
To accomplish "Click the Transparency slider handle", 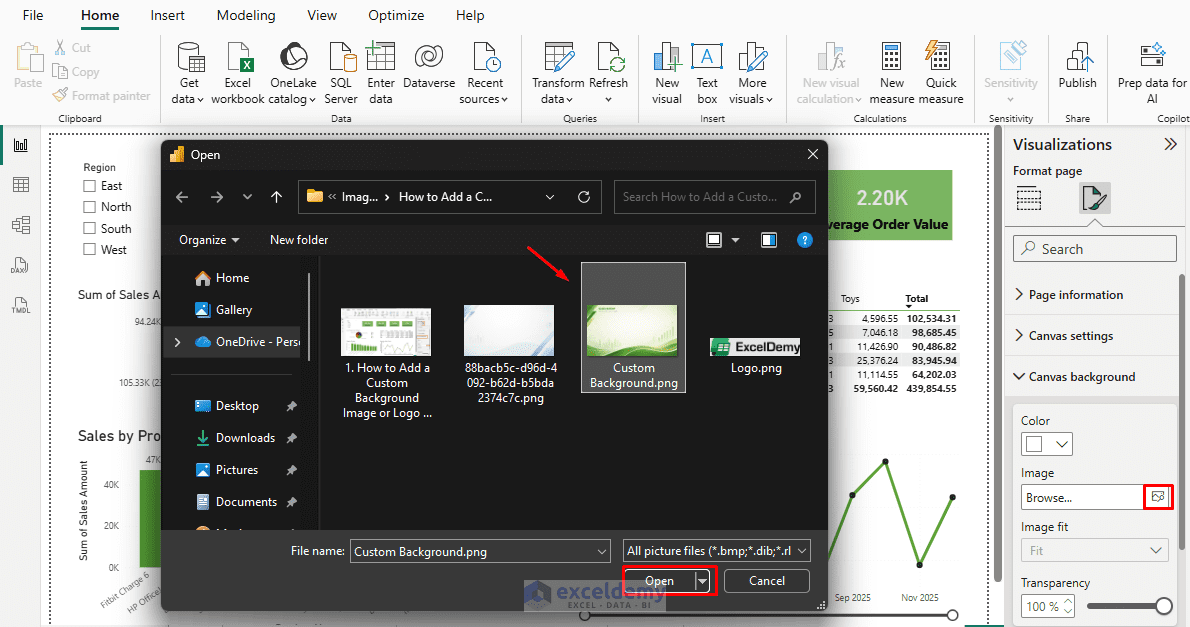I will tap(1164, 606).
